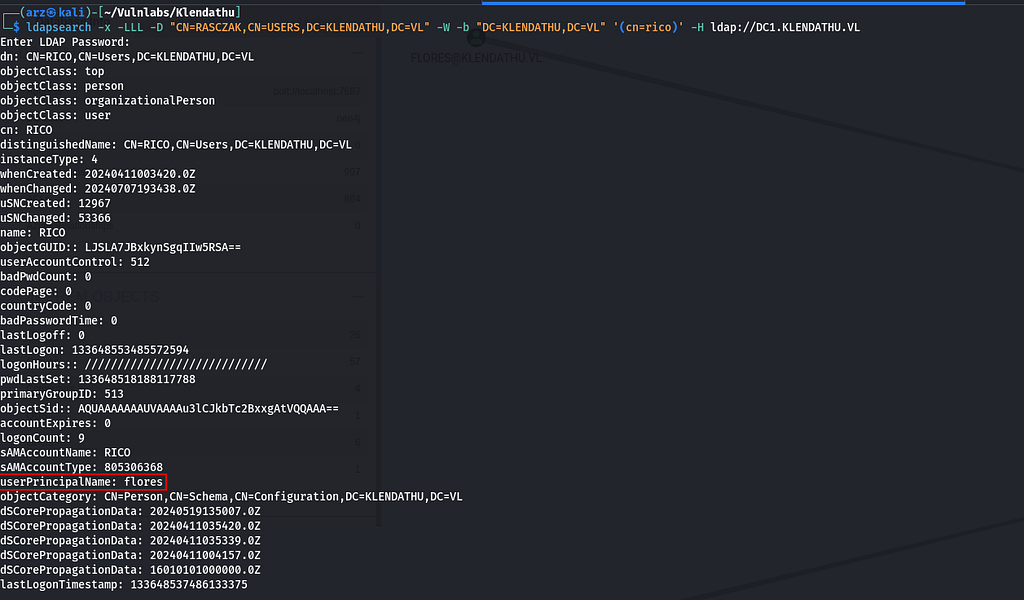This screenshot has height=600, width=1024.
Task: Click dSCorePropagationData value 20240411004157.0Z
Action: tap(205, 556)
